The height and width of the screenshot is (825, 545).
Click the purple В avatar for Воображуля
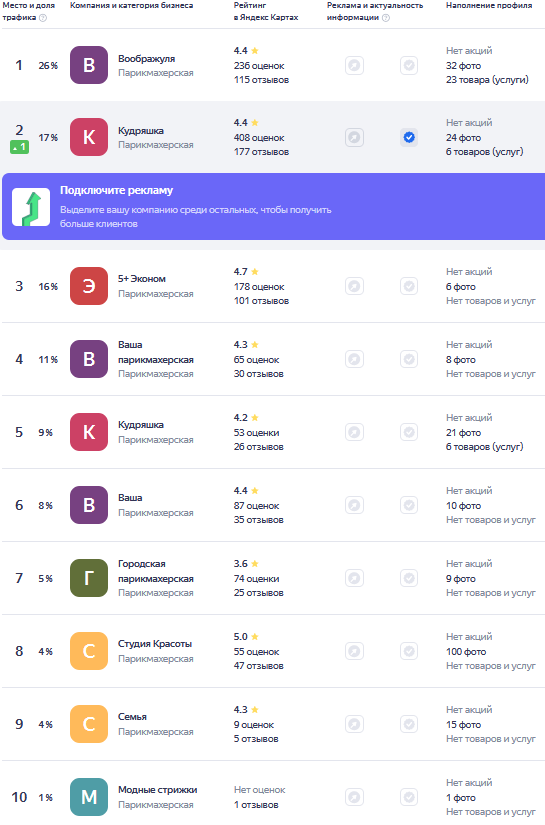[x=89, y=65]
